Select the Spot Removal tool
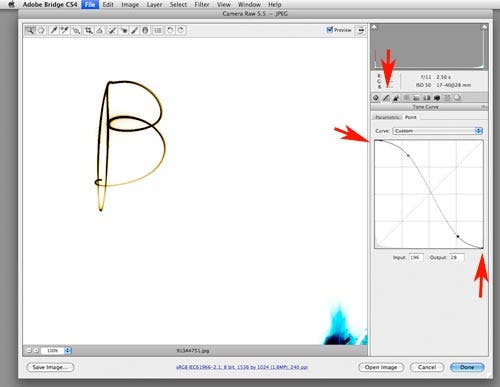 tap(112, 30)
